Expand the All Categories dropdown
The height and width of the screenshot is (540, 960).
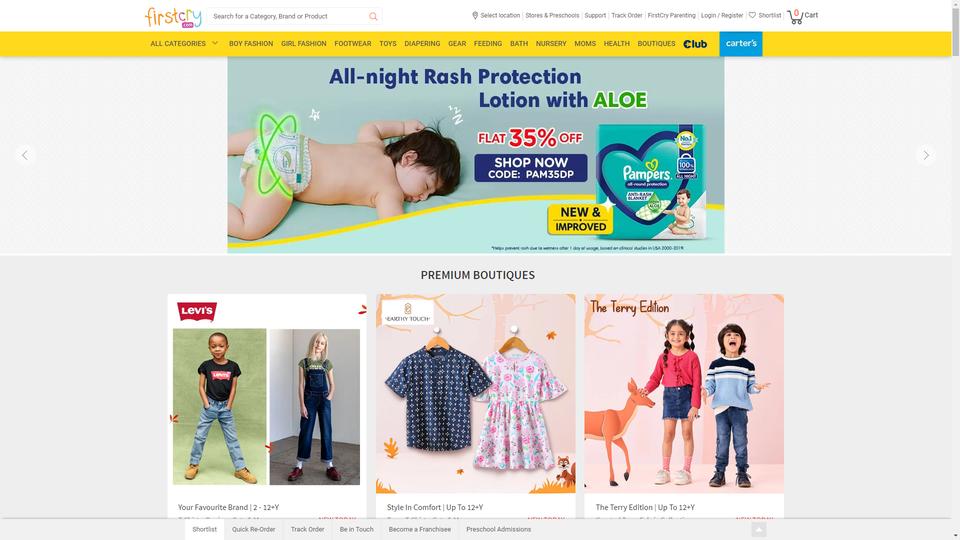184,44
